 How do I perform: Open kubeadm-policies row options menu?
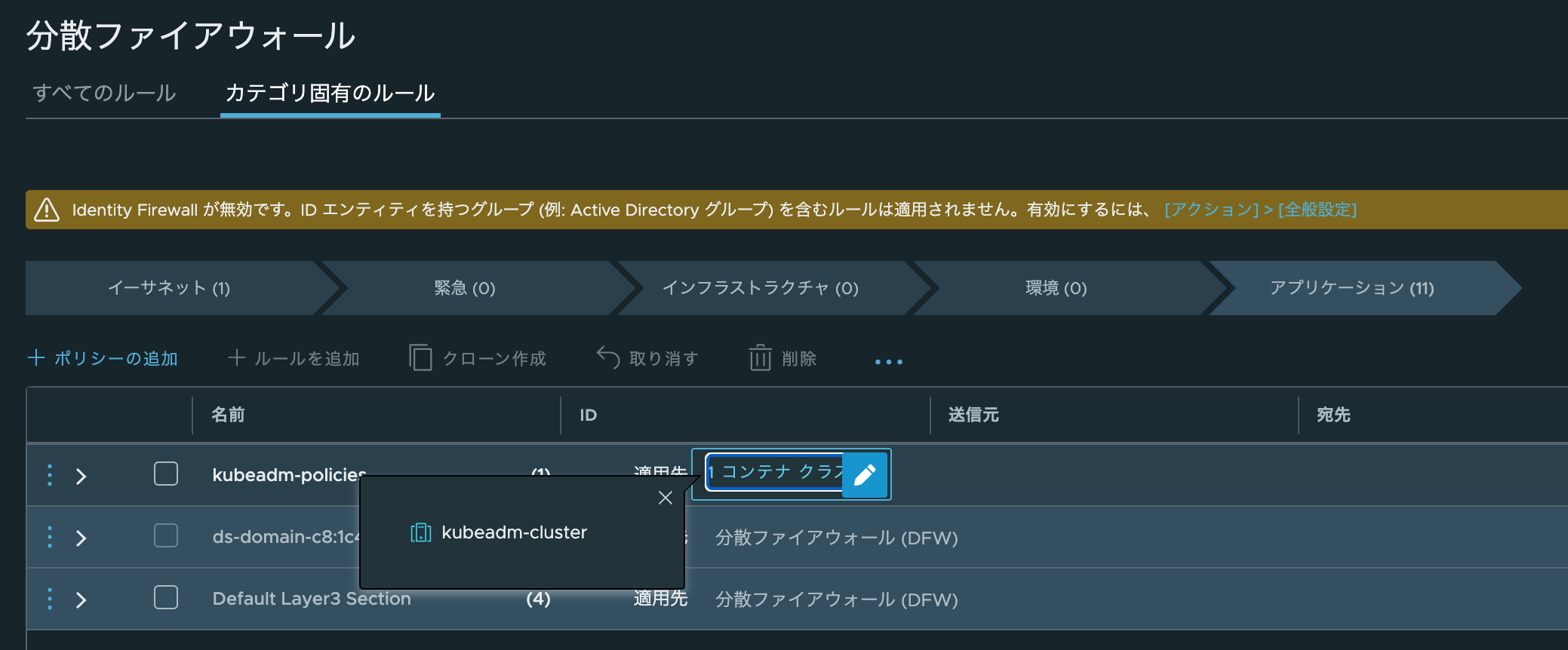[x=50, y=475]
